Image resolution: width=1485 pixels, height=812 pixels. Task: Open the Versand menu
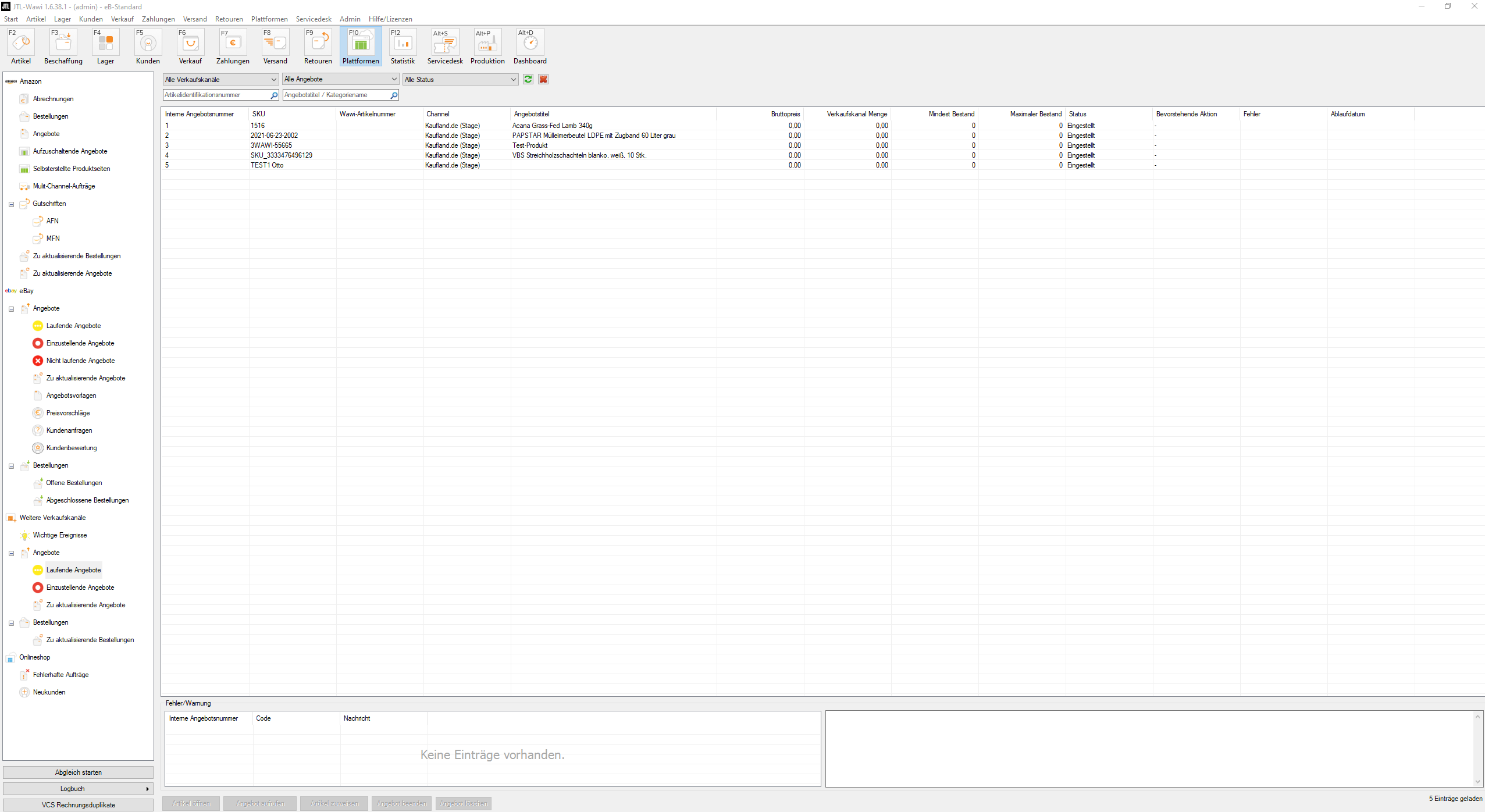[195, 19]
